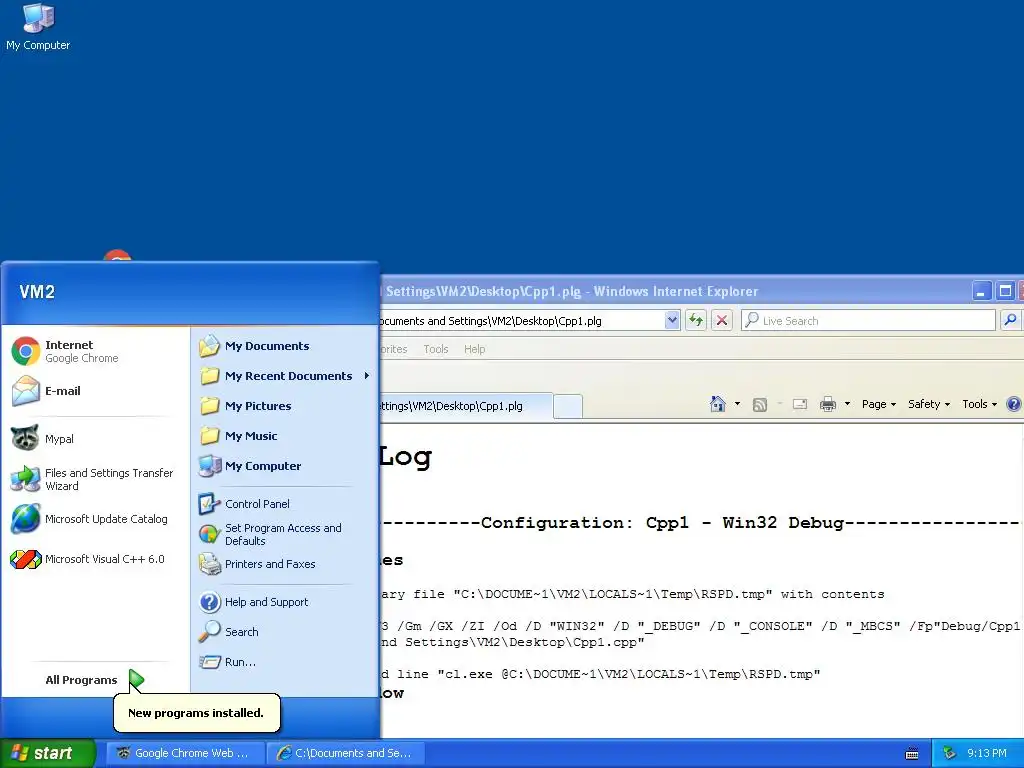Expand All Programs green arrow

coord(136,680)
